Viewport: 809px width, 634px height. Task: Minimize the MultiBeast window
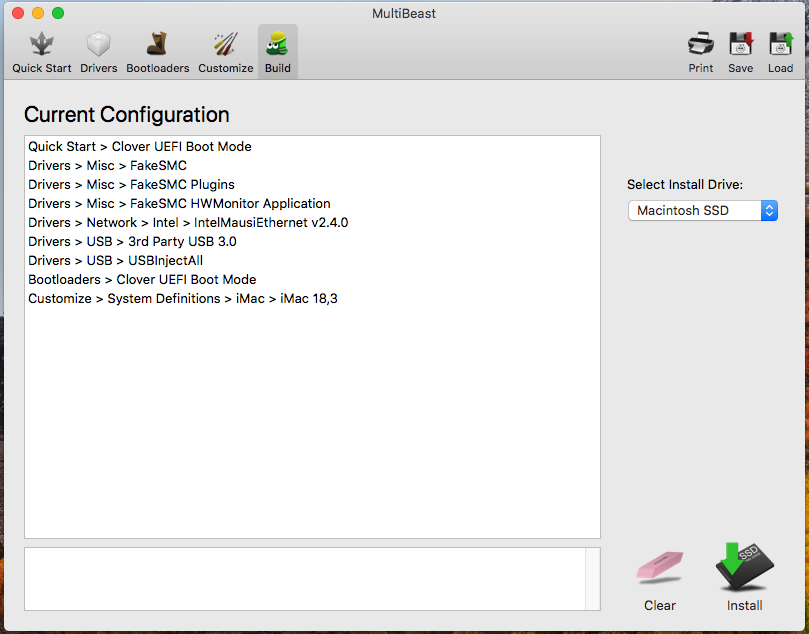[x=38, y=13]
